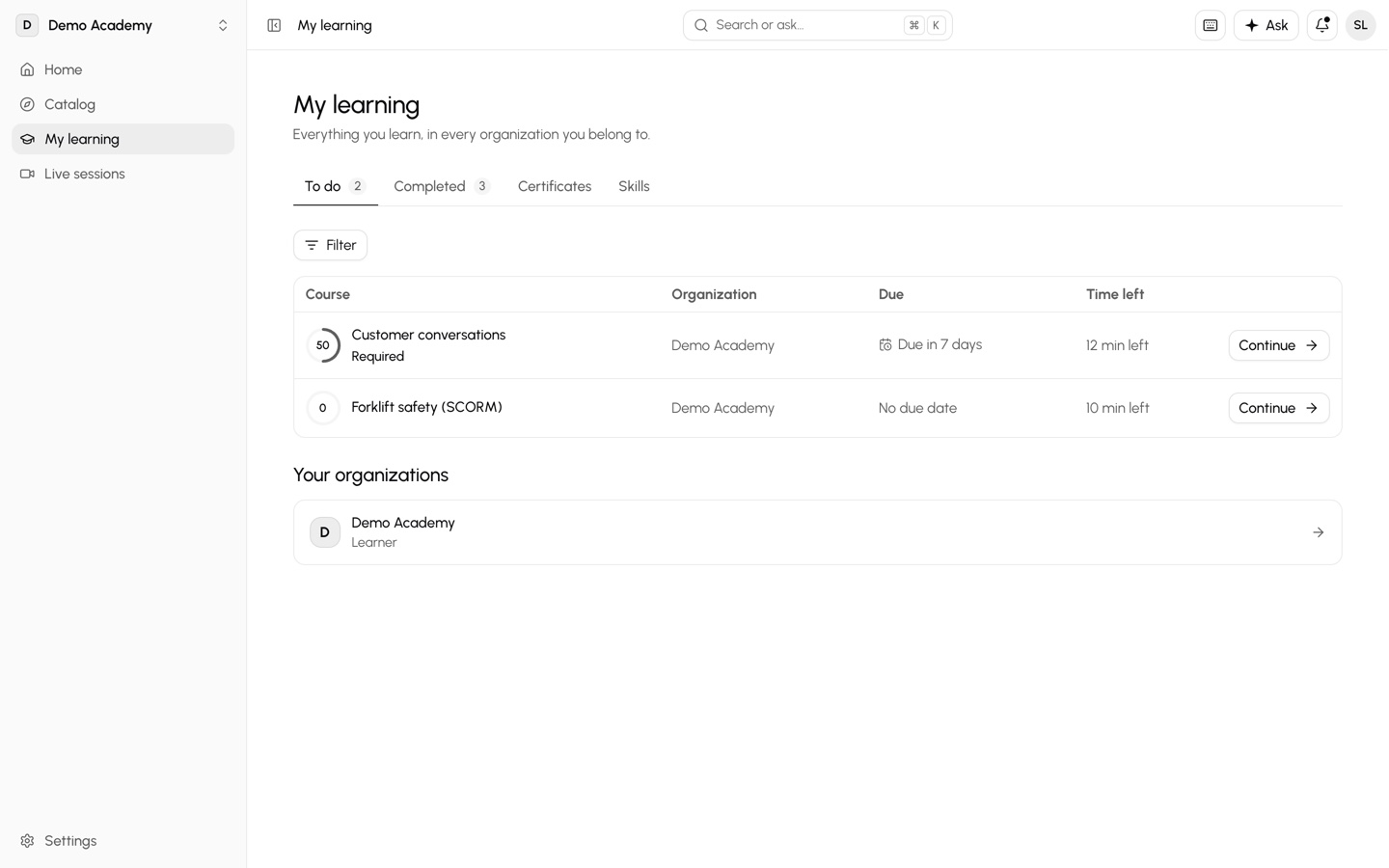Collapse the sidebar panel icon

point(274,25)
